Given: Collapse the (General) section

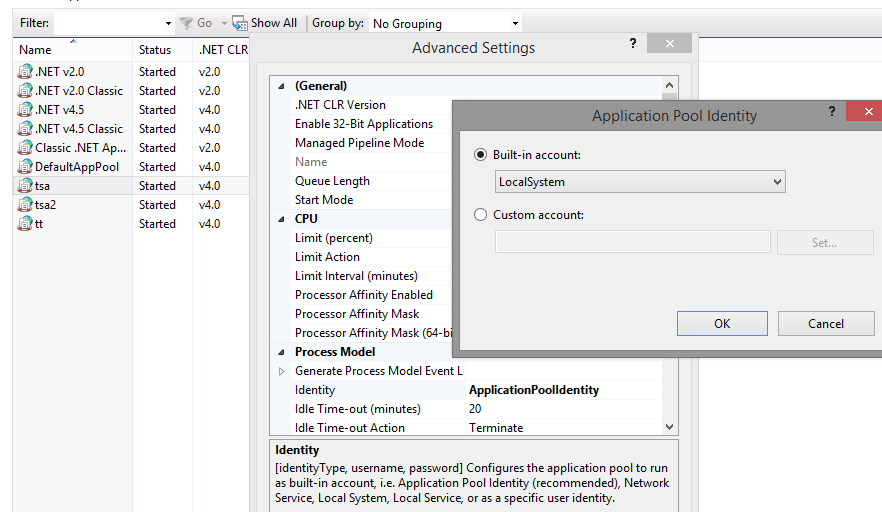Looking at the screenshot, I should tap(281, 86).
